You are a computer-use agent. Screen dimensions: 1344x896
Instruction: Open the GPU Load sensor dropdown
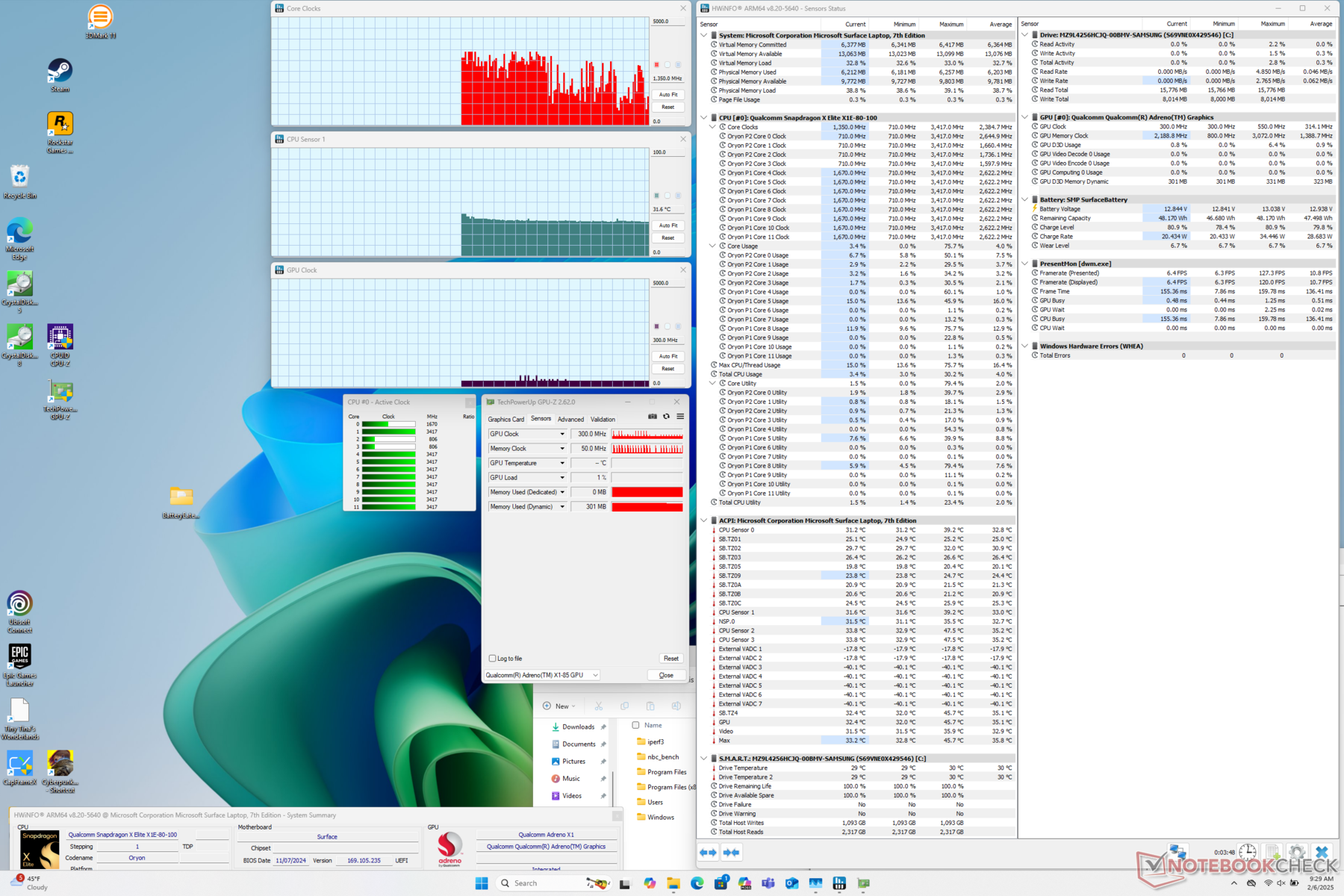(562, 478)
